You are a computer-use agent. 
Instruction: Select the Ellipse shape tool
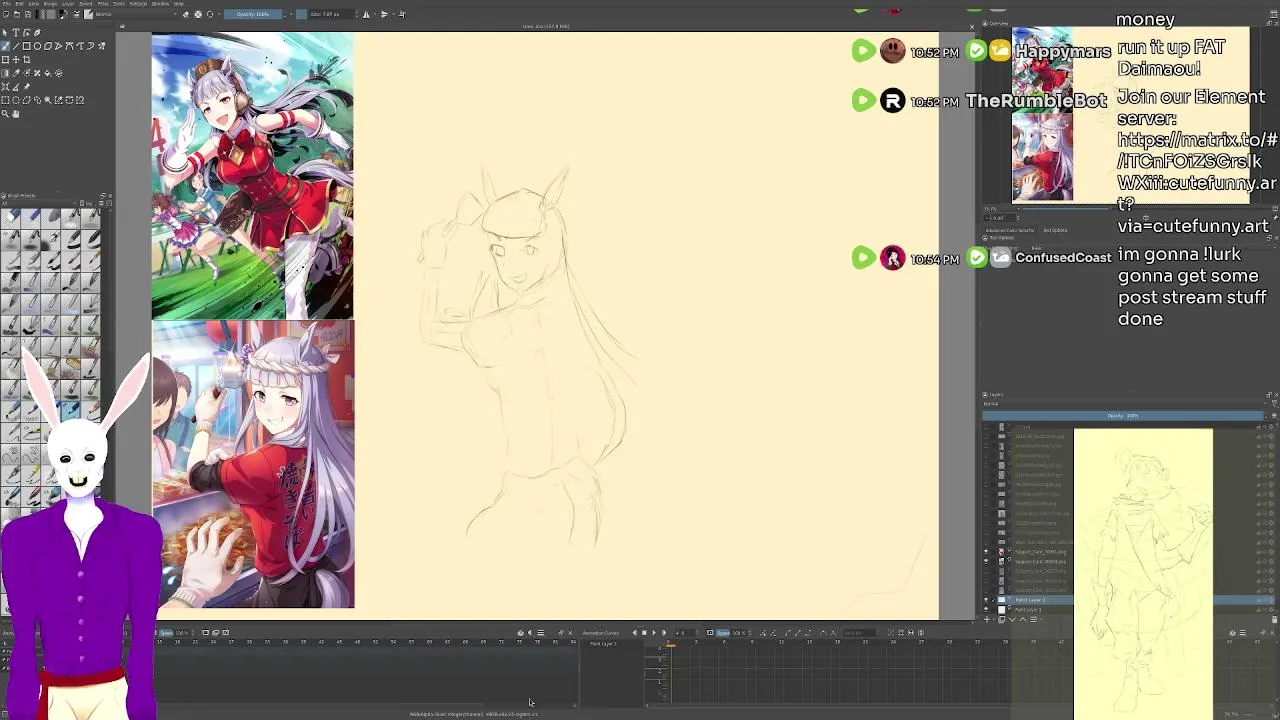click(x=37, y=46)
